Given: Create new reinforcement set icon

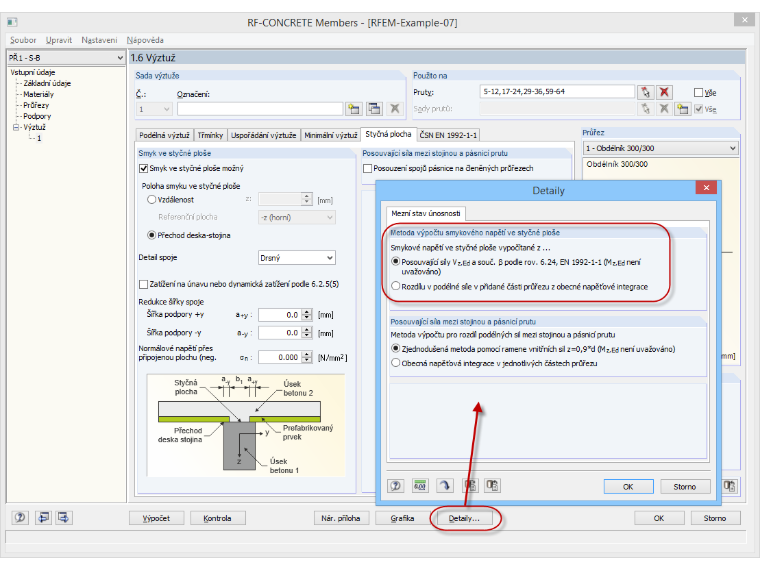Looking at the screenshot, I should (x=354, y=109).
